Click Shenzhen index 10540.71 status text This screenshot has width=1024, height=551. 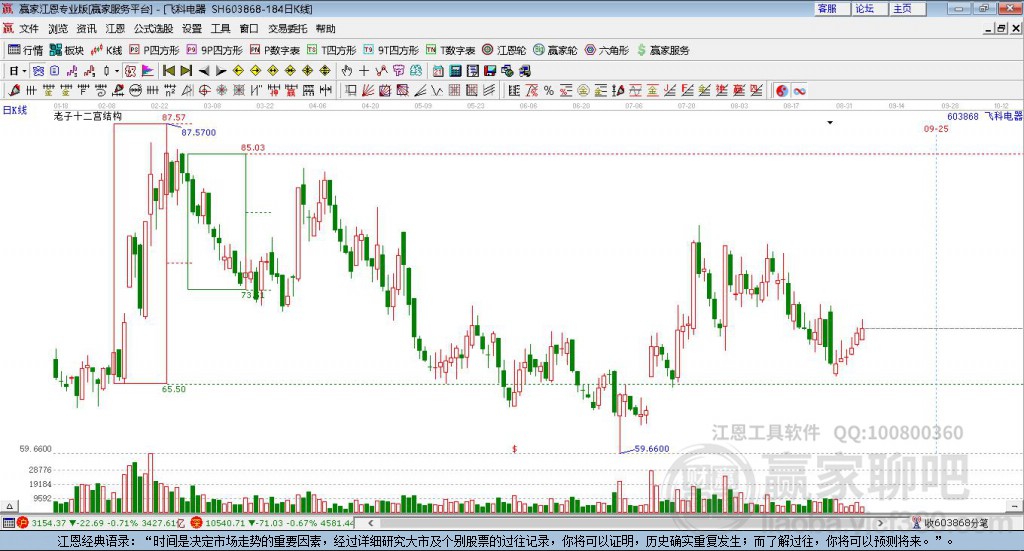tap(225, 523)
